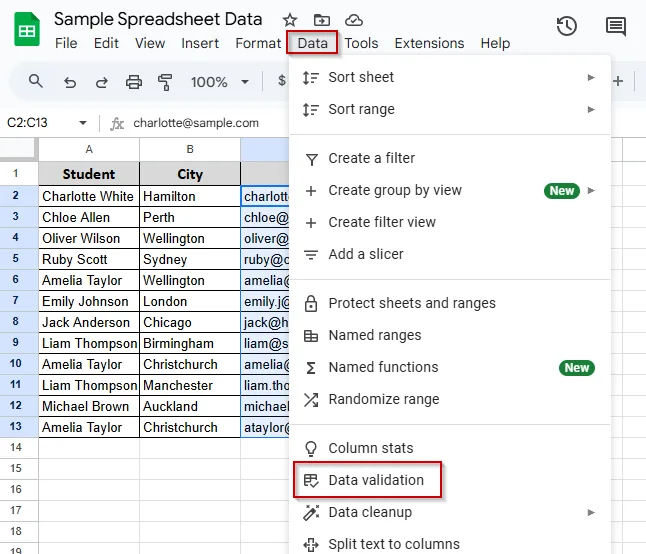The height and width of the screenshot is (554, 646).
Task: Click the Emily Johnson cell
Action: tap(89, 301)
